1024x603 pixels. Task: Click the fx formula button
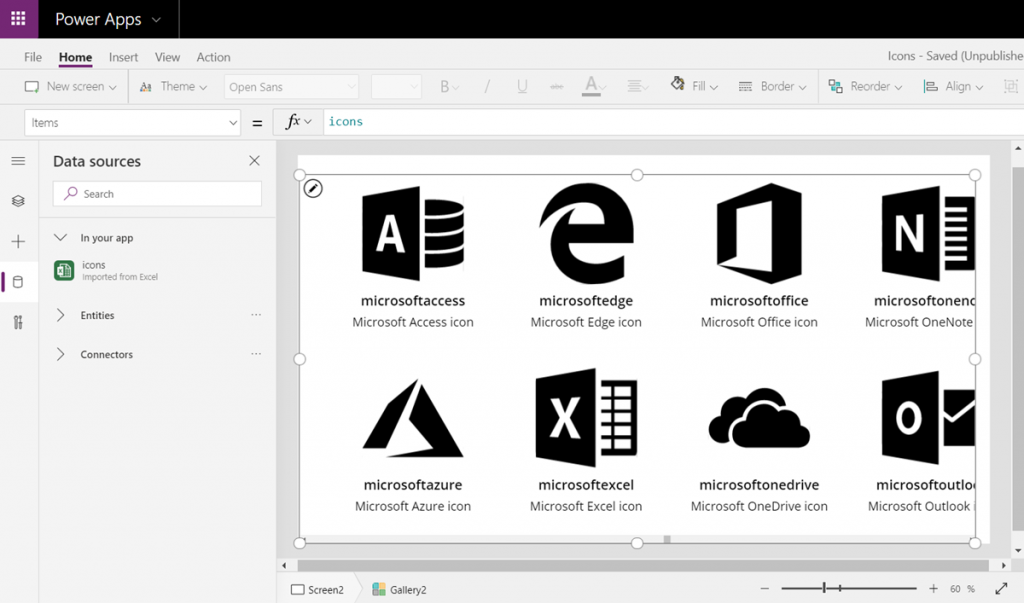[x=298, y=122]
